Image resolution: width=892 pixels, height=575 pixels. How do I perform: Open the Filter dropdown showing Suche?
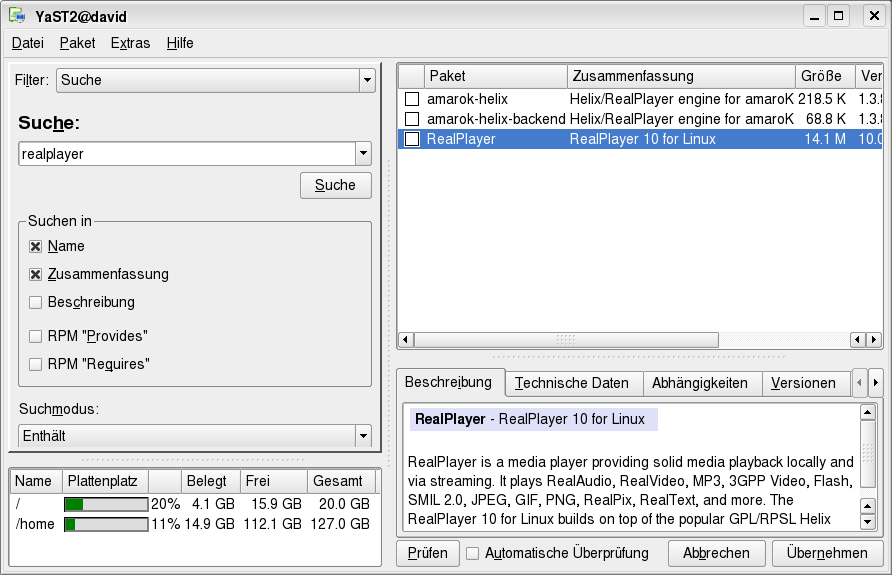click(x=216, y=80)
